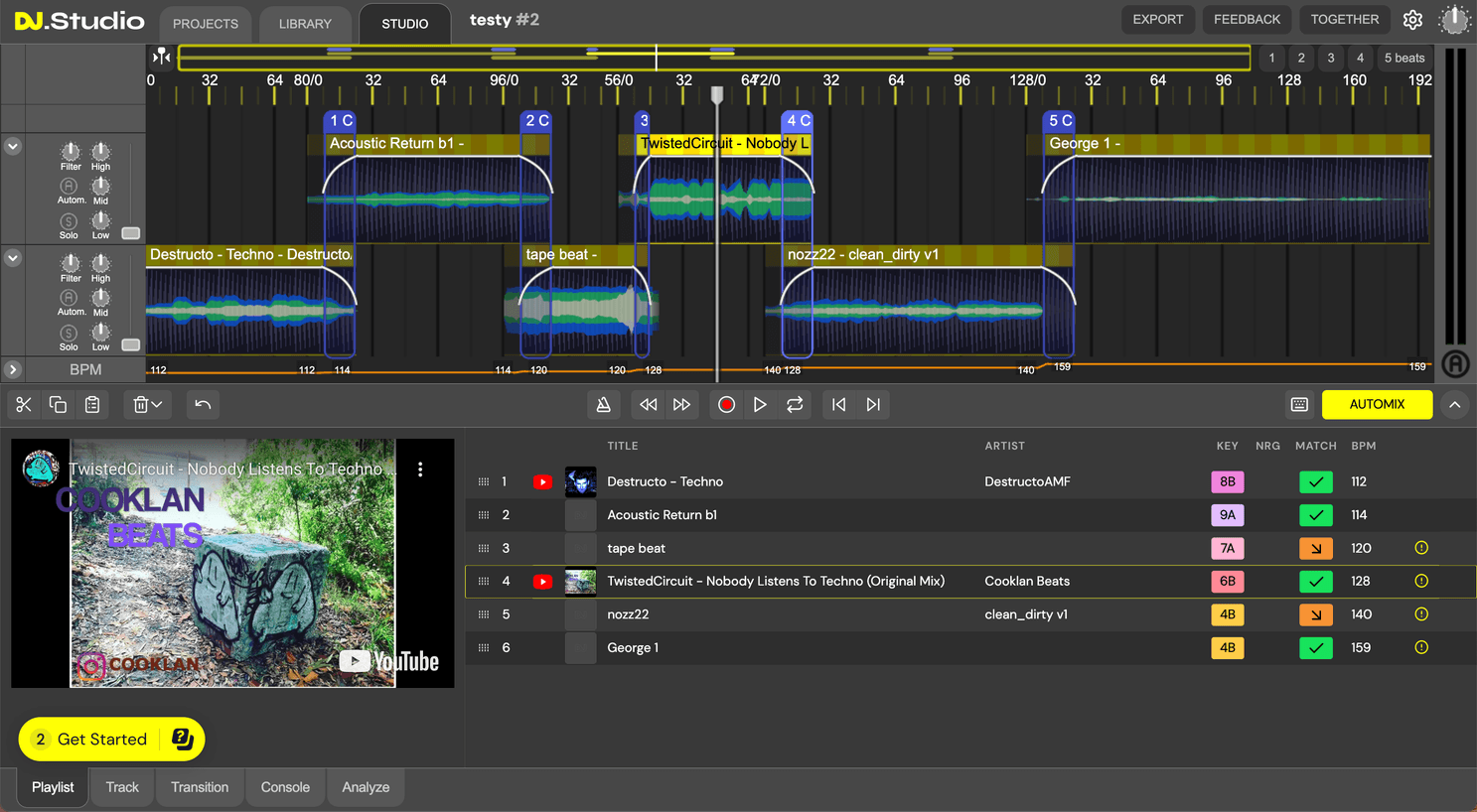Click the drag handle icon for tape beat
The height and width of the screenshot is (812, 1477).
[x=484, y=548]
